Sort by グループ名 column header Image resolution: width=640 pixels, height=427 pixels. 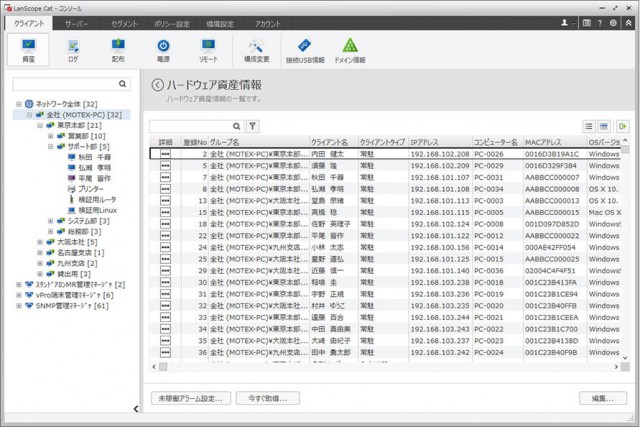259,142
